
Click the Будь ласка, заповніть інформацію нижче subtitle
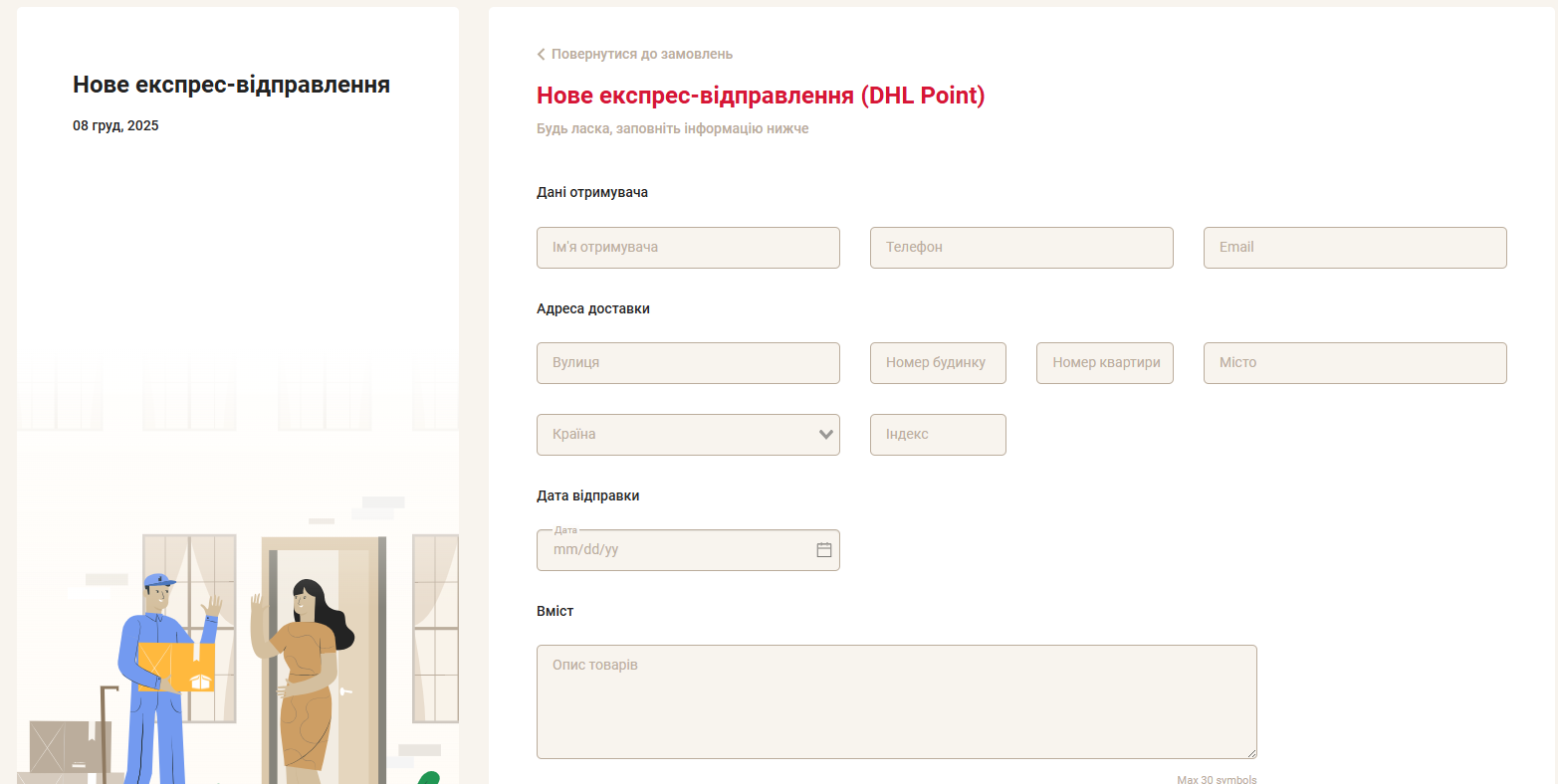pyautogui.click(x=673, y=129)
